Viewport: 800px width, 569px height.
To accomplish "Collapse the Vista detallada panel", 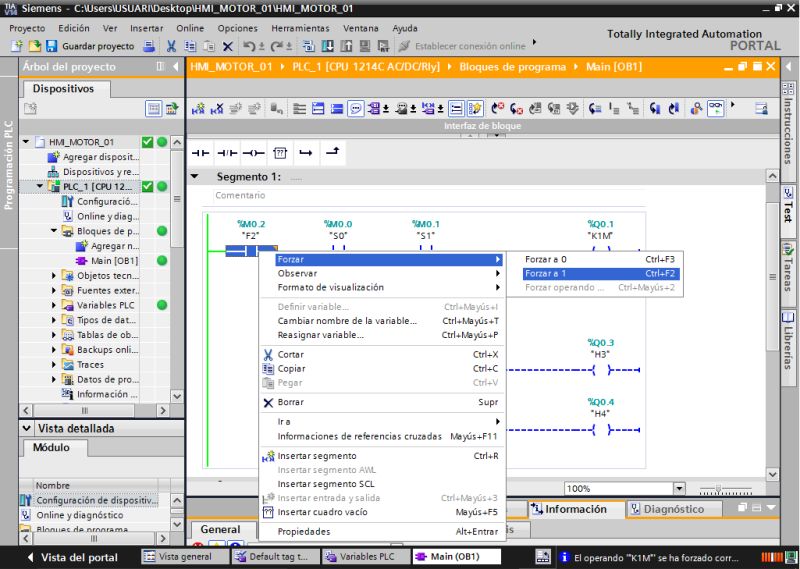I will [x=25, y=428].
